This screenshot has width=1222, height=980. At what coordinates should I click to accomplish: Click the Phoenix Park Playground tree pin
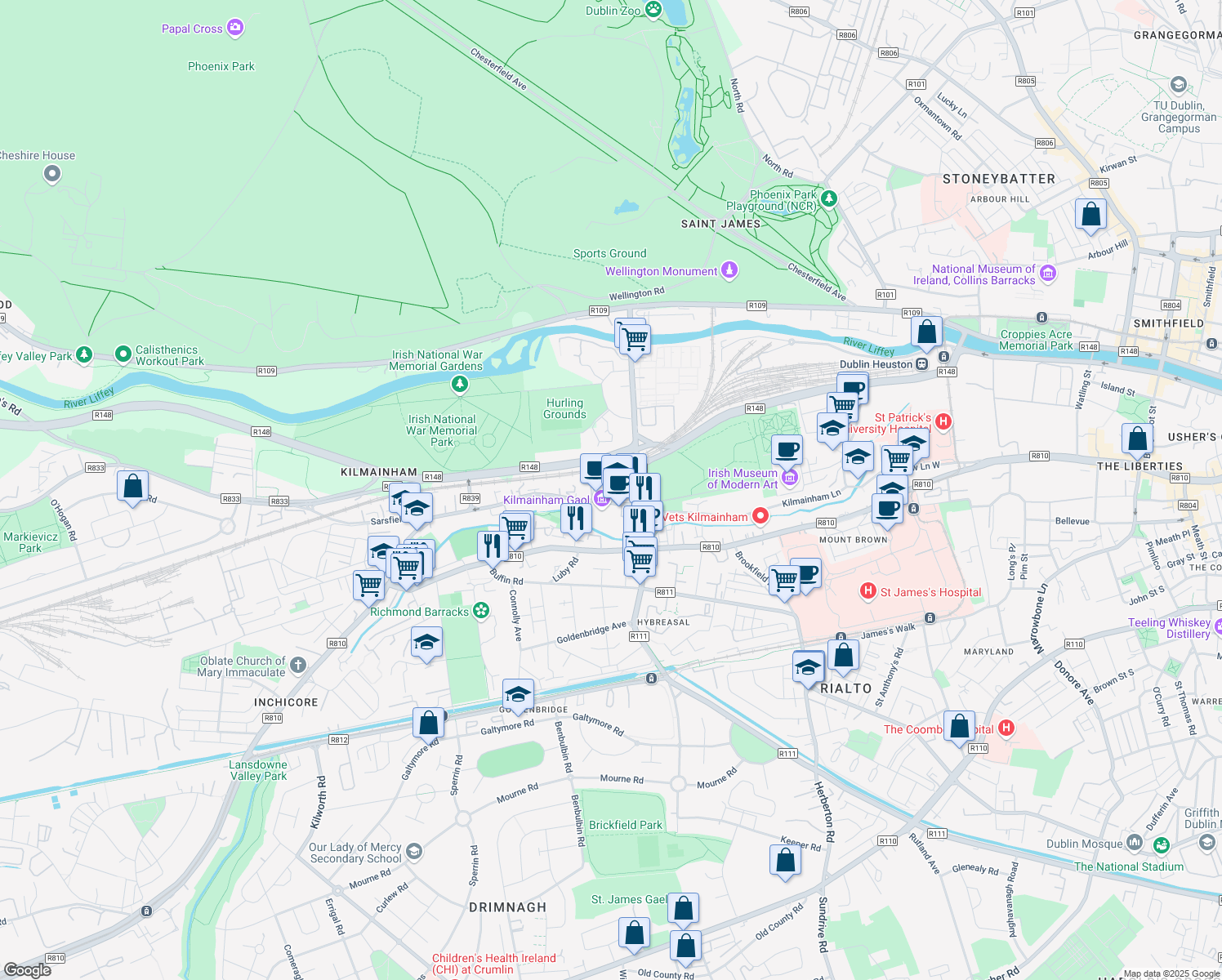tap(829, 198)
